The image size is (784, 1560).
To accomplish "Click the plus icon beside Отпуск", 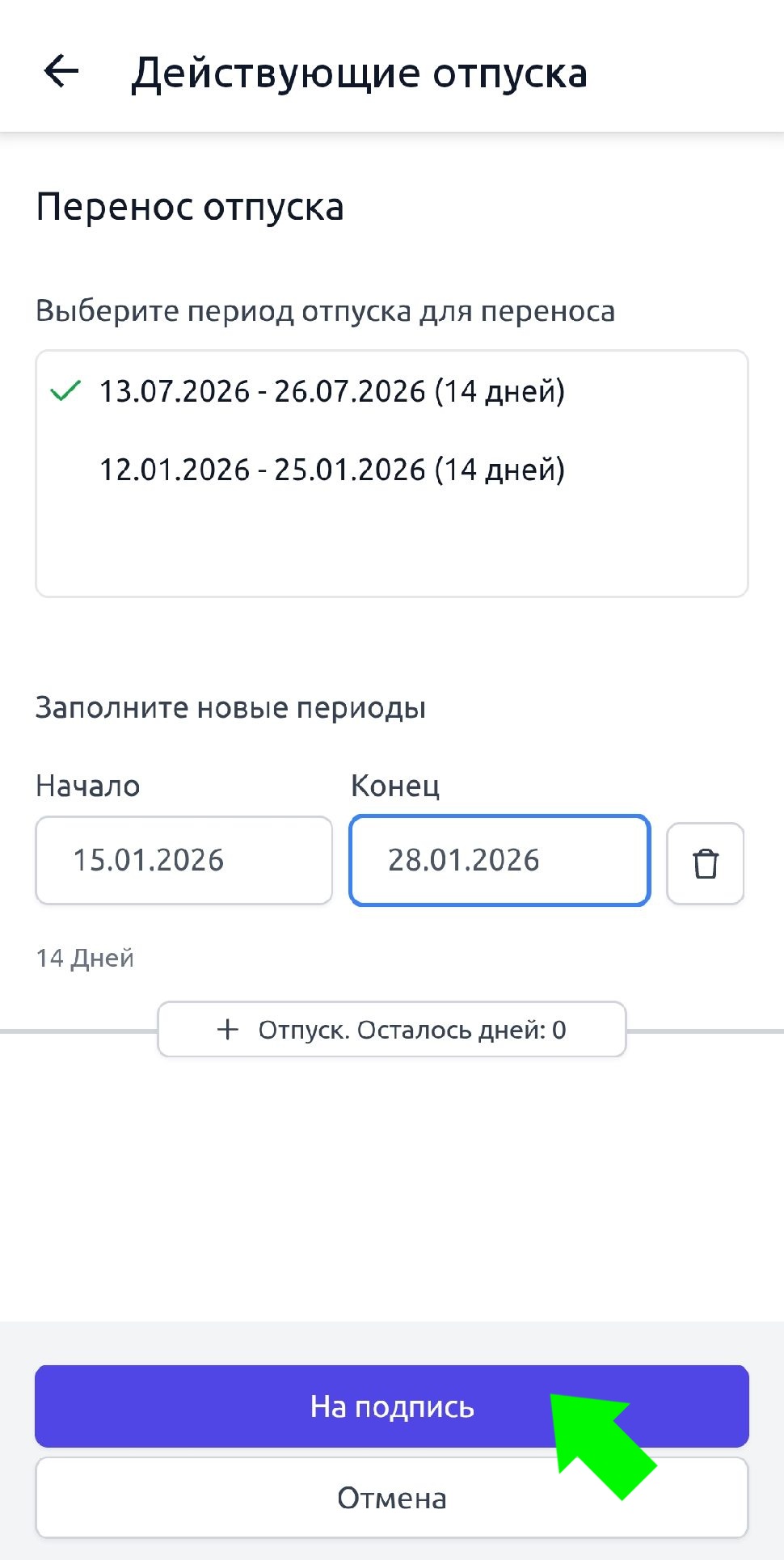I will pyautogui.click(x=228, y=1029).
